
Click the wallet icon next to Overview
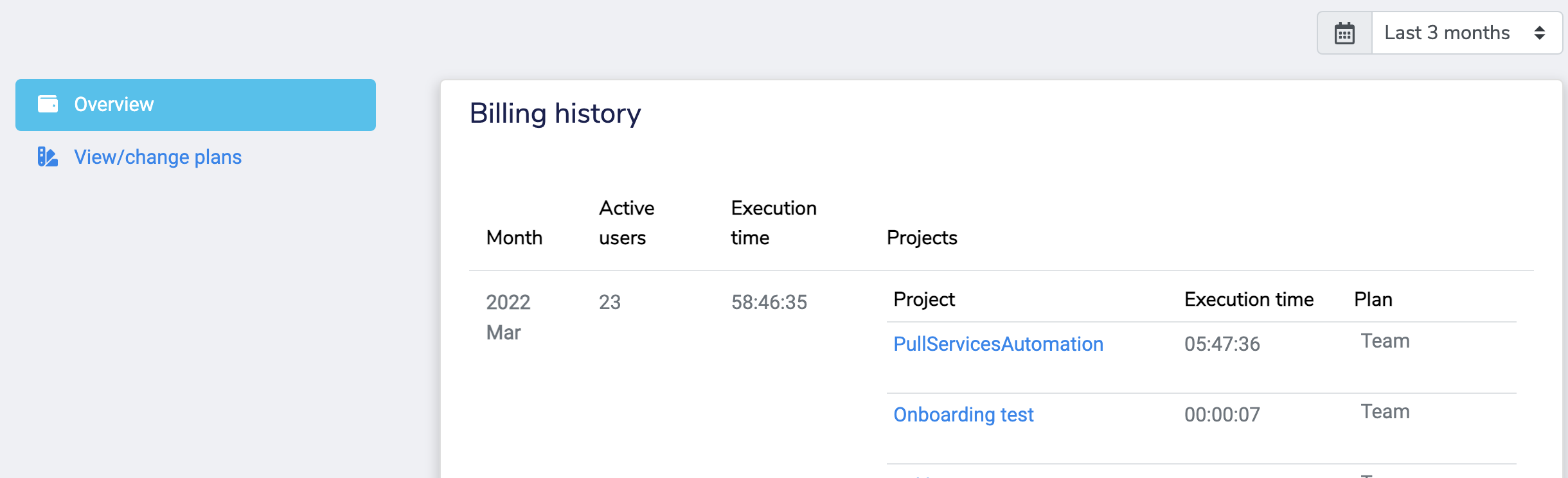pos(48,104)
